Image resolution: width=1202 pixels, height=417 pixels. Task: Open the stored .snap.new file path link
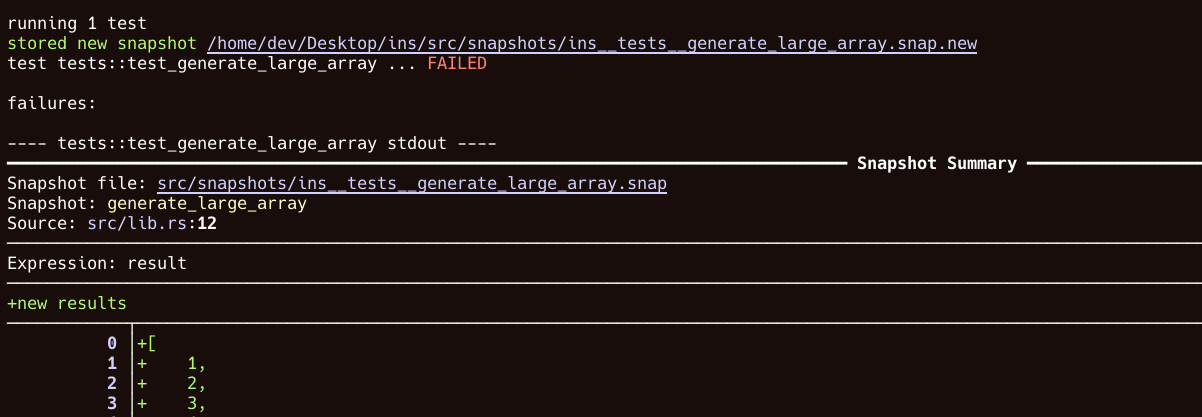click(592, 44)
